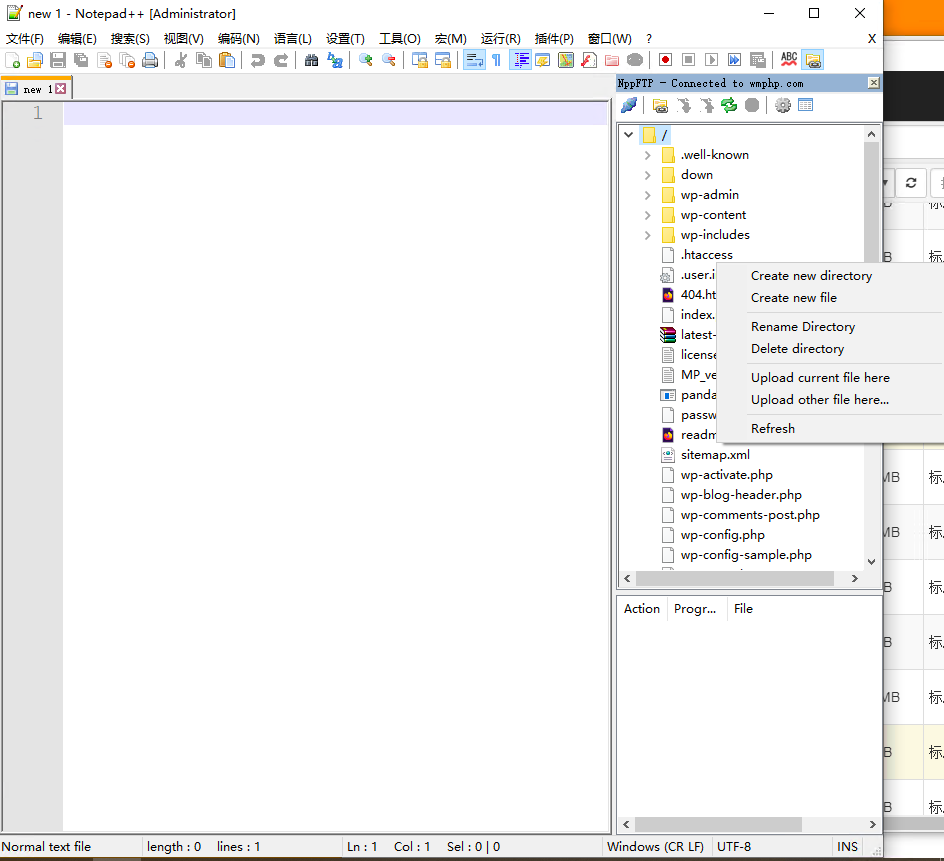This screenshot has height=861, width=944.
Task: Expand the .well-known folder
Action: tap(647, 155)
